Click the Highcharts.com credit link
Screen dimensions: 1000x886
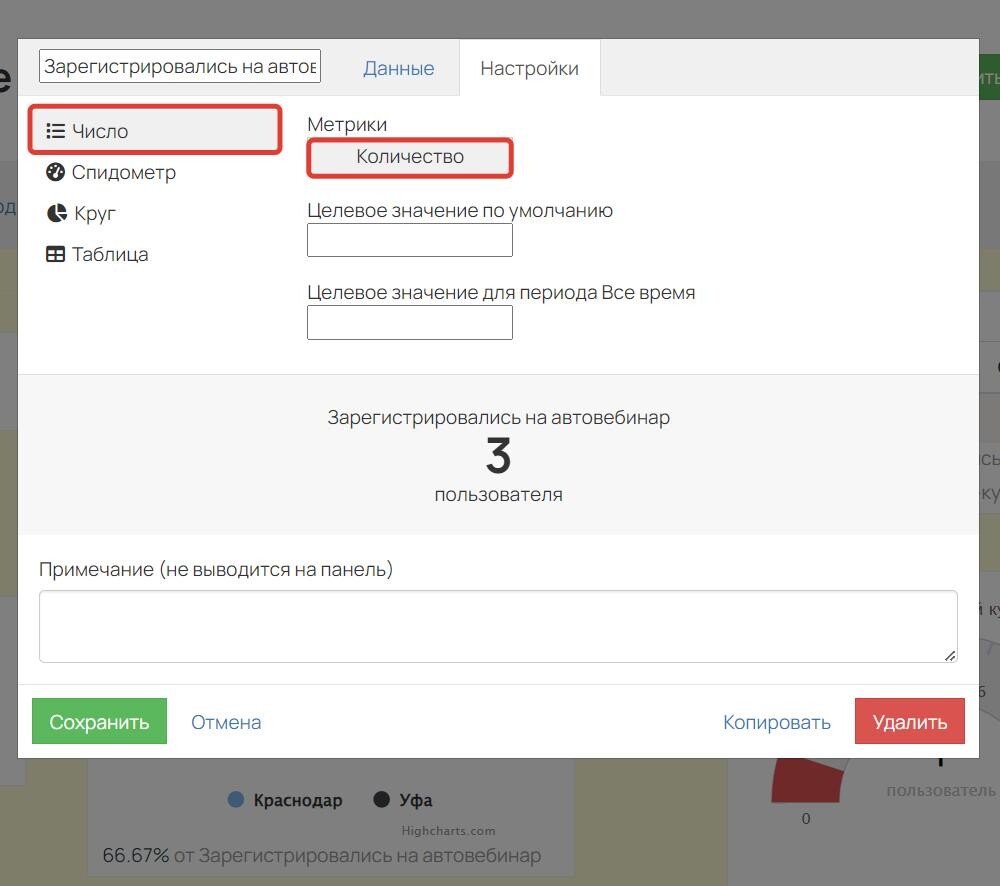[448, 831]
